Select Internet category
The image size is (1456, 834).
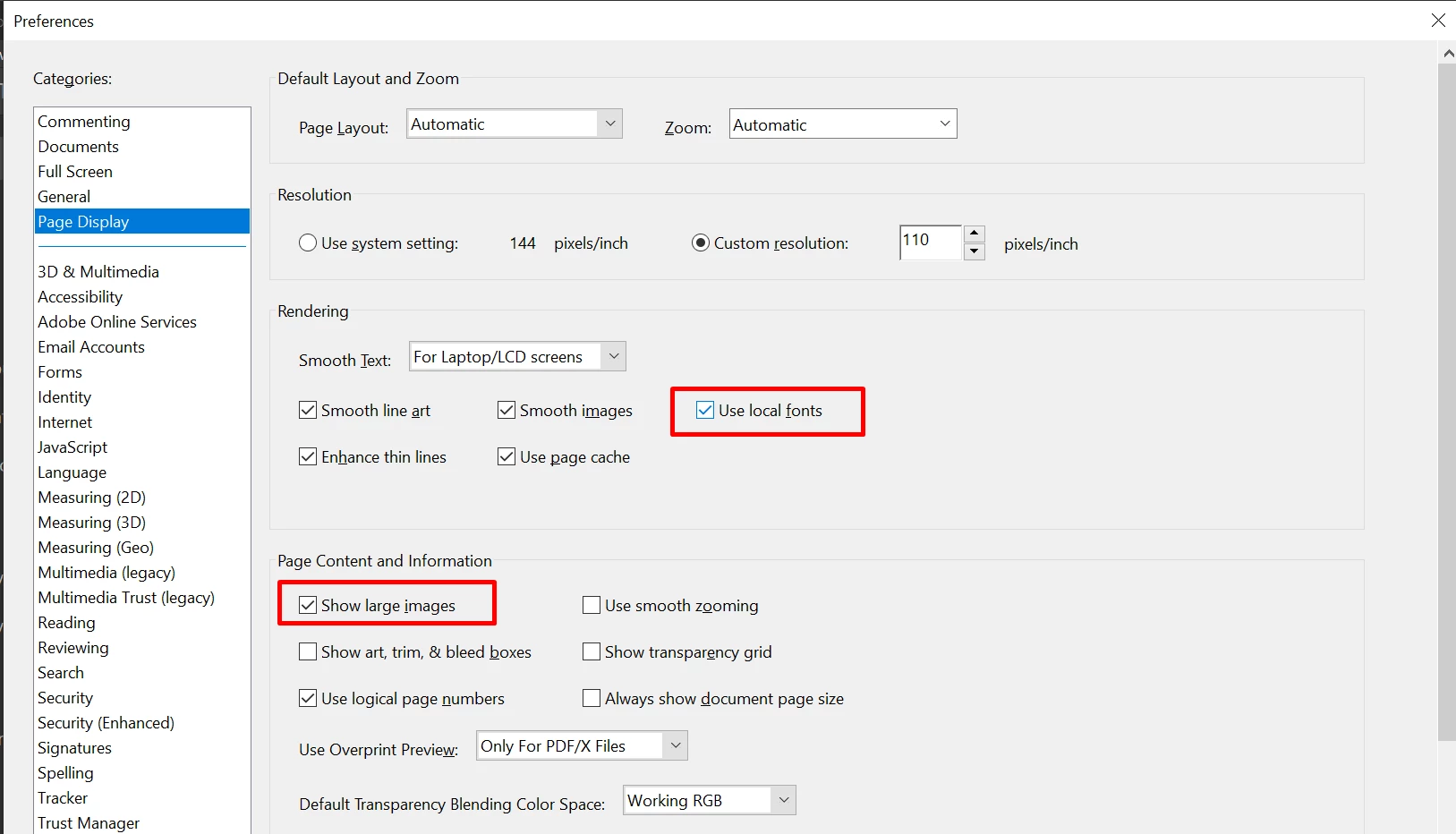[x=141, y=421]
